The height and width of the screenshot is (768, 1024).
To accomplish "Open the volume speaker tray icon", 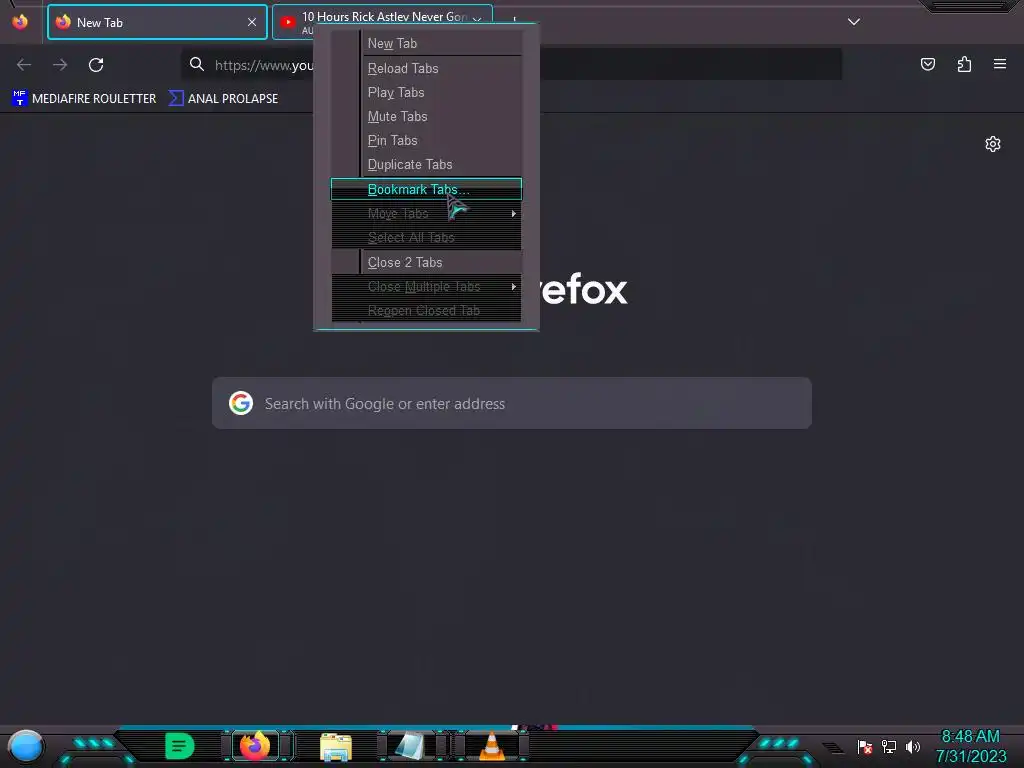I will (x=913, y=746).
